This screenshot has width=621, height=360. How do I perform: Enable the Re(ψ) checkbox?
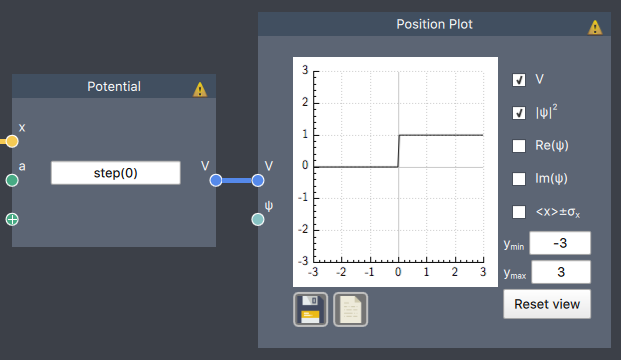pos(519,146)
